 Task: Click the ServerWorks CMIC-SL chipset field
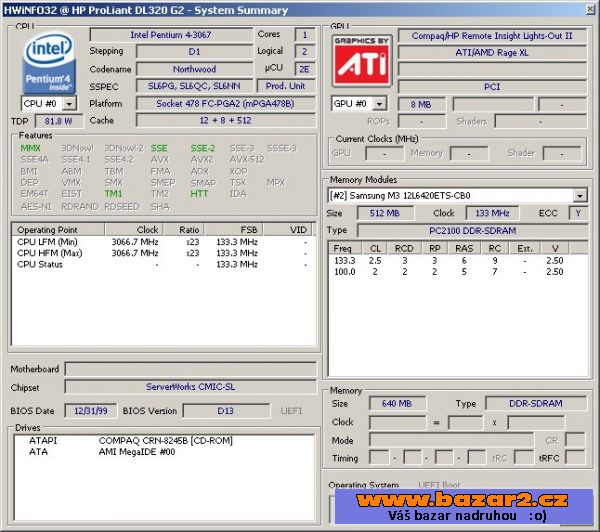click(x=191, y=387)
